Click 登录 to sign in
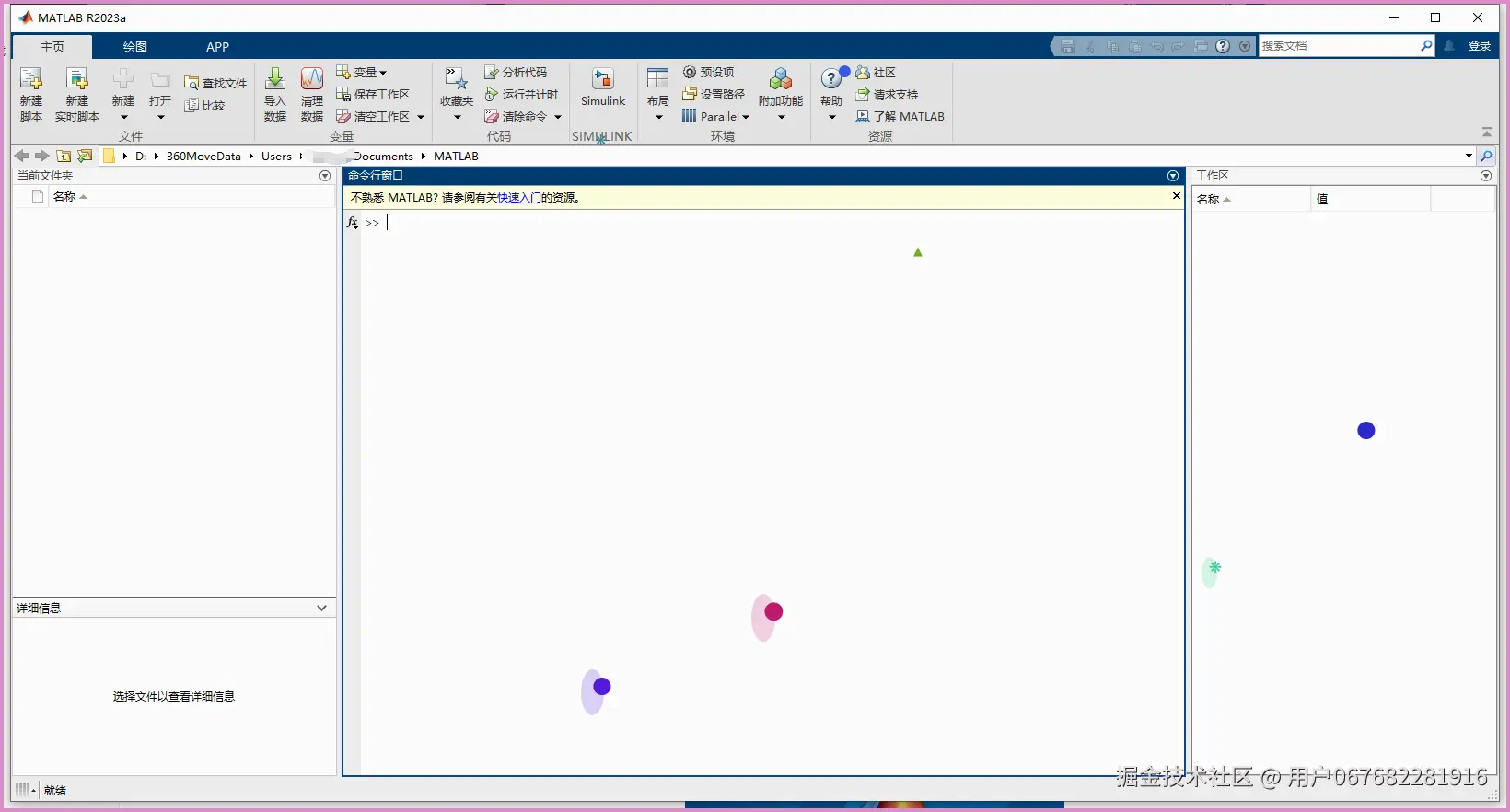Screen dimensions: 1510x812 (x=1480, y=46)
